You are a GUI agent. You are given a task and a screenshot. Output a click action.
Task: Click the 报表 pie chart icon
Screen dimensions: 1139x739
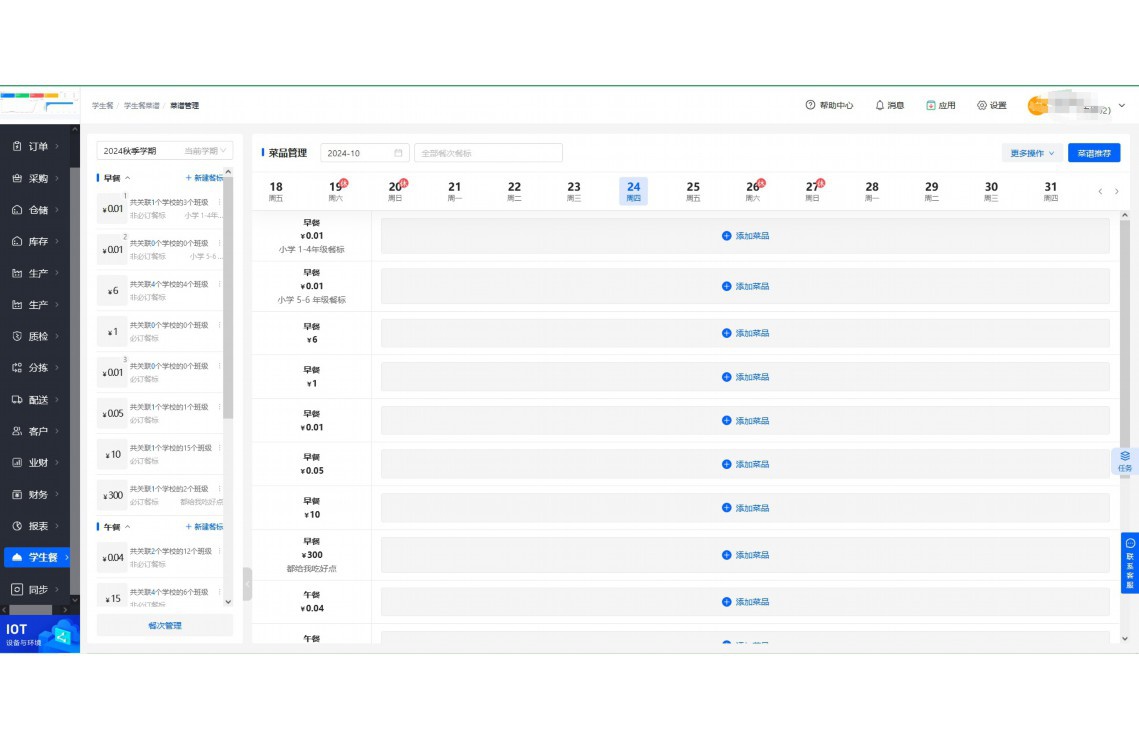click(17, 526)
